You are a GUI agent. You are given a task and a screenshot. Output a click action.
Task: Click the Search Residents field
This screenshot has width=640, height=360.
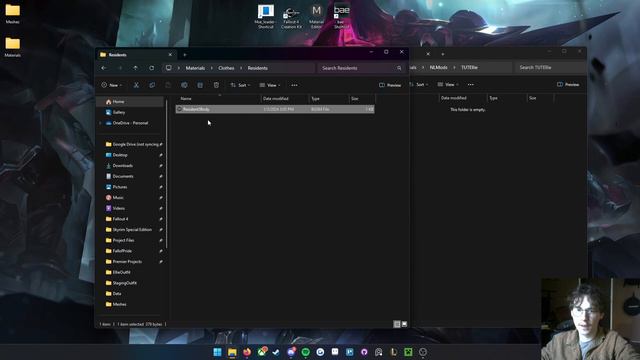(x=362, y=68)
